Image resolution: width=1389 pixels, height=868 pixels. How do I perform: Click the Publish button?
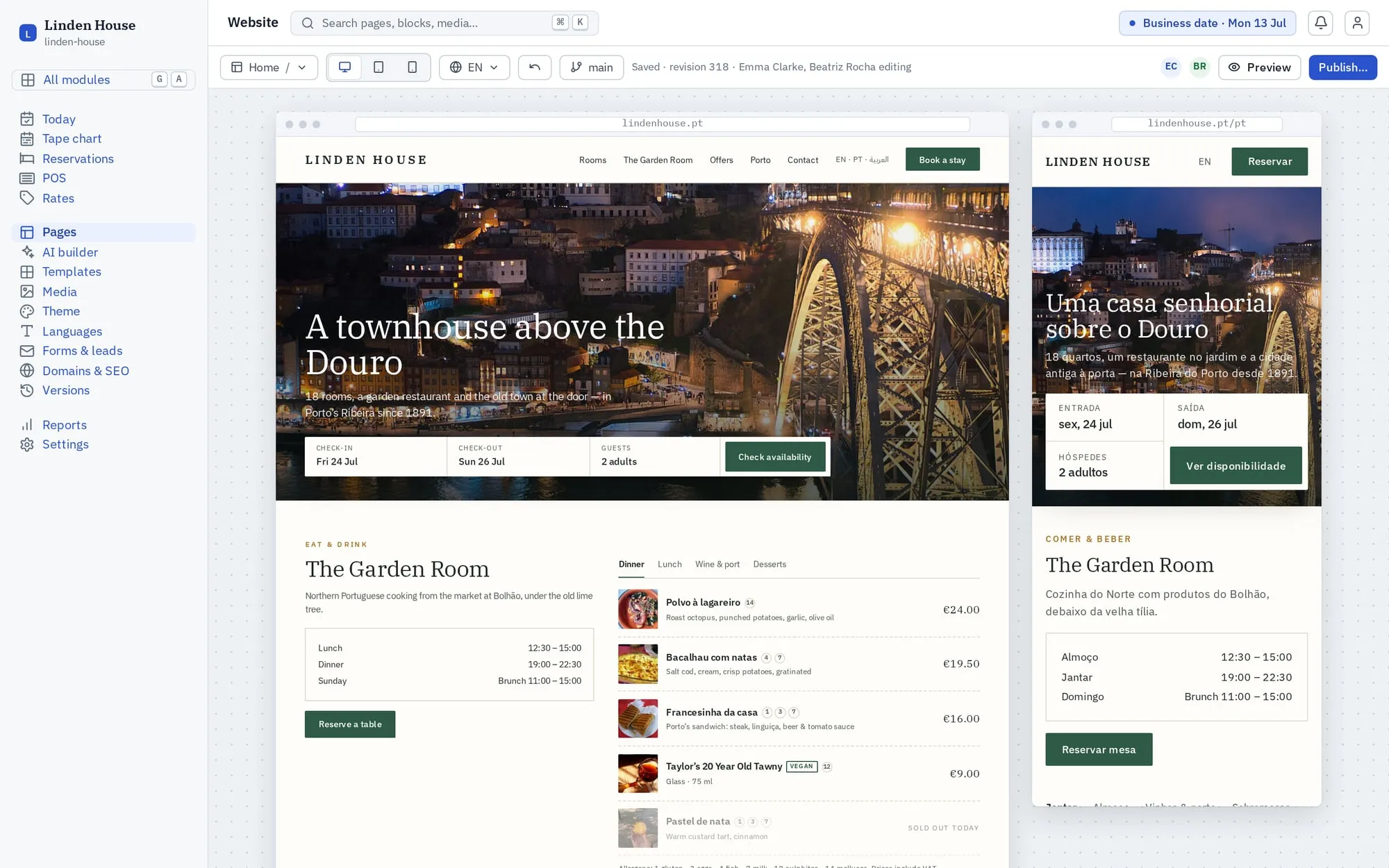[x=1342, y=67]
